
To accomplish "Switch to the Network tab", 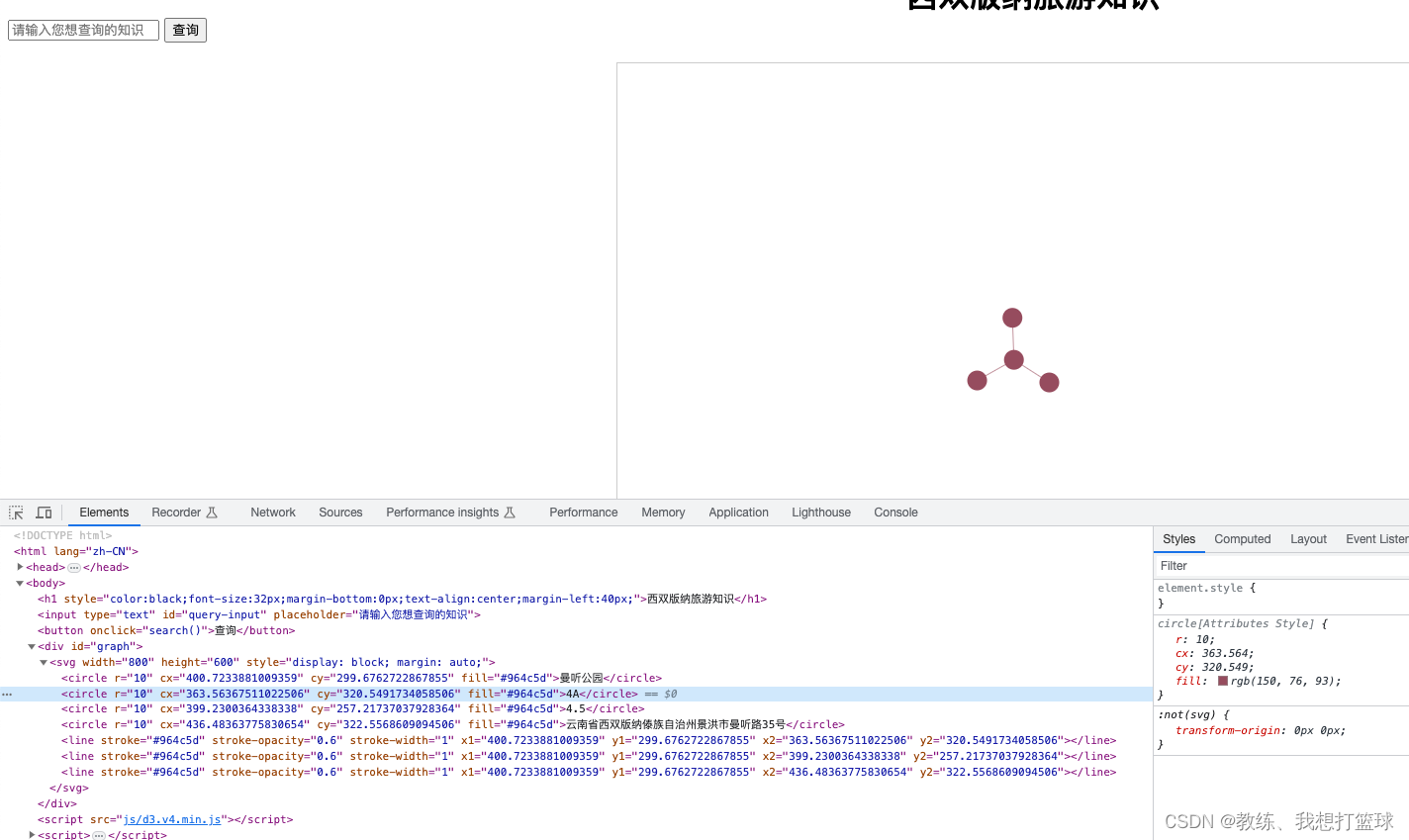I will click(x=273, y=513).
